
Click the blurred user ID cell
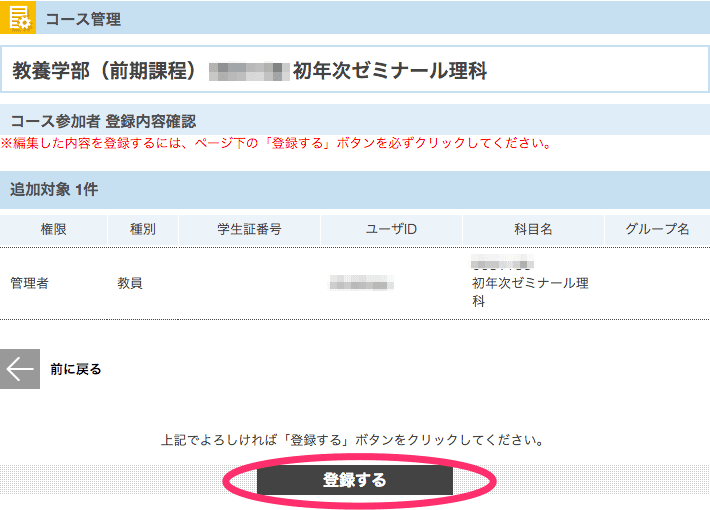[362, 284]
